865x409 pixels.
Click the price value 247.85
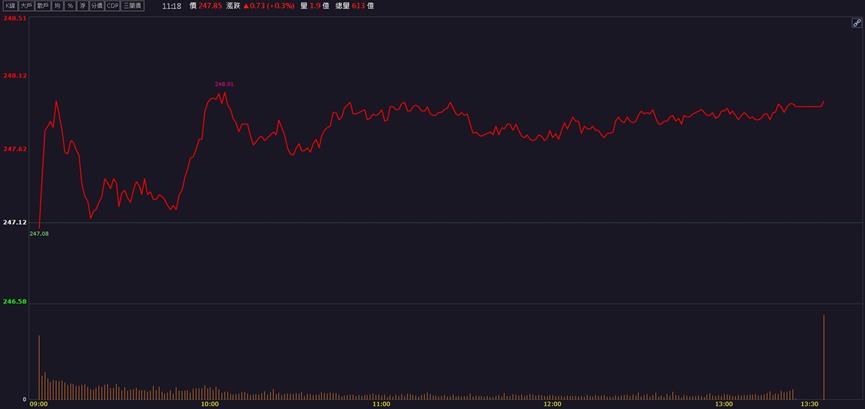pos(210,6)
